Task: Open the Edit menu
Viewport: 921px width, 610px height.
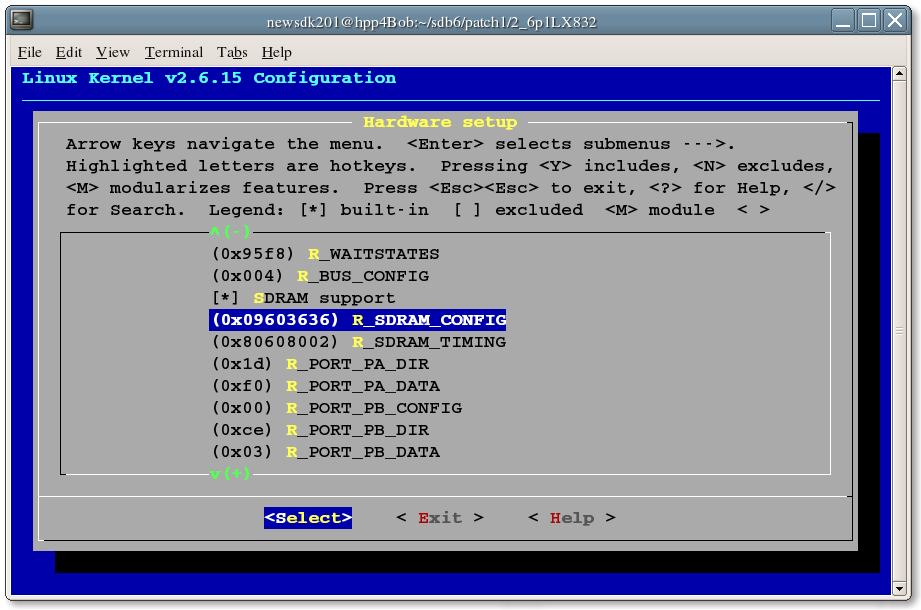Action: 69,52
